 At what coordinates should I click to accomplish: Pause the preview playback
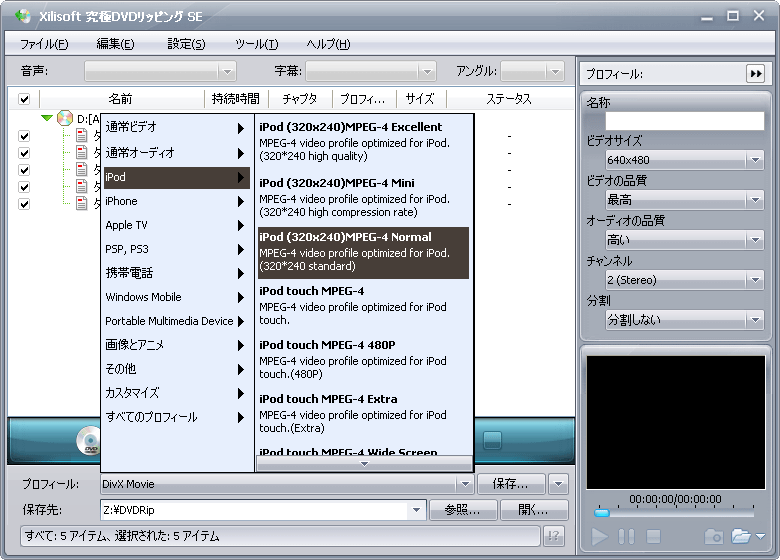(626, 537)
